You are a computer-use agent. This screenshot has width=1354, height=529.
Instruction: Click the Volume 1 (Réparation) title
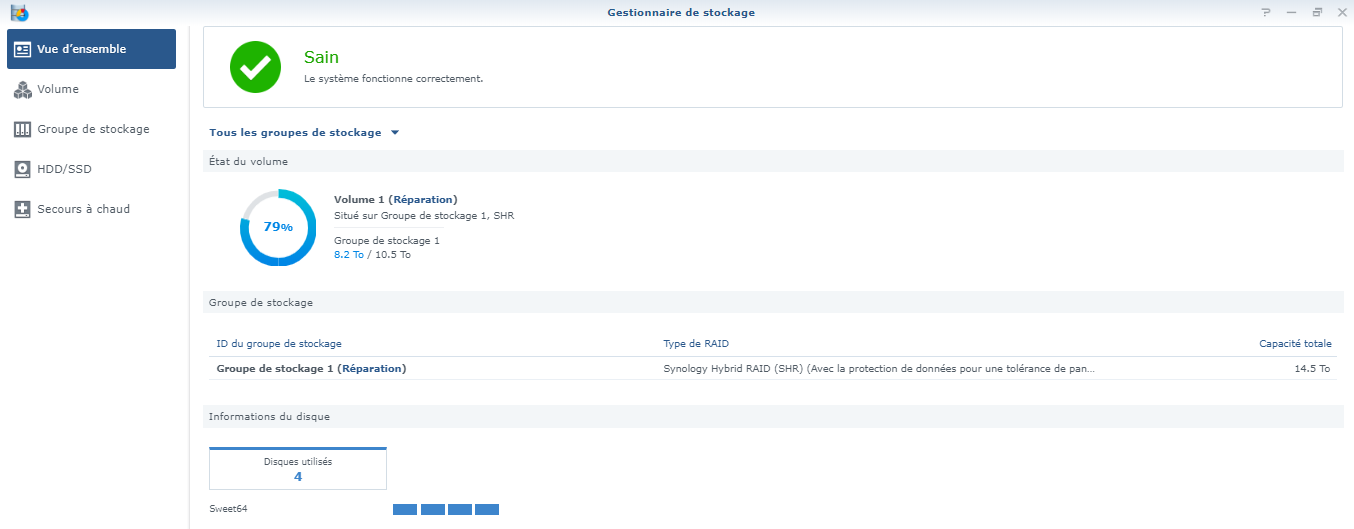pos(395,200)
